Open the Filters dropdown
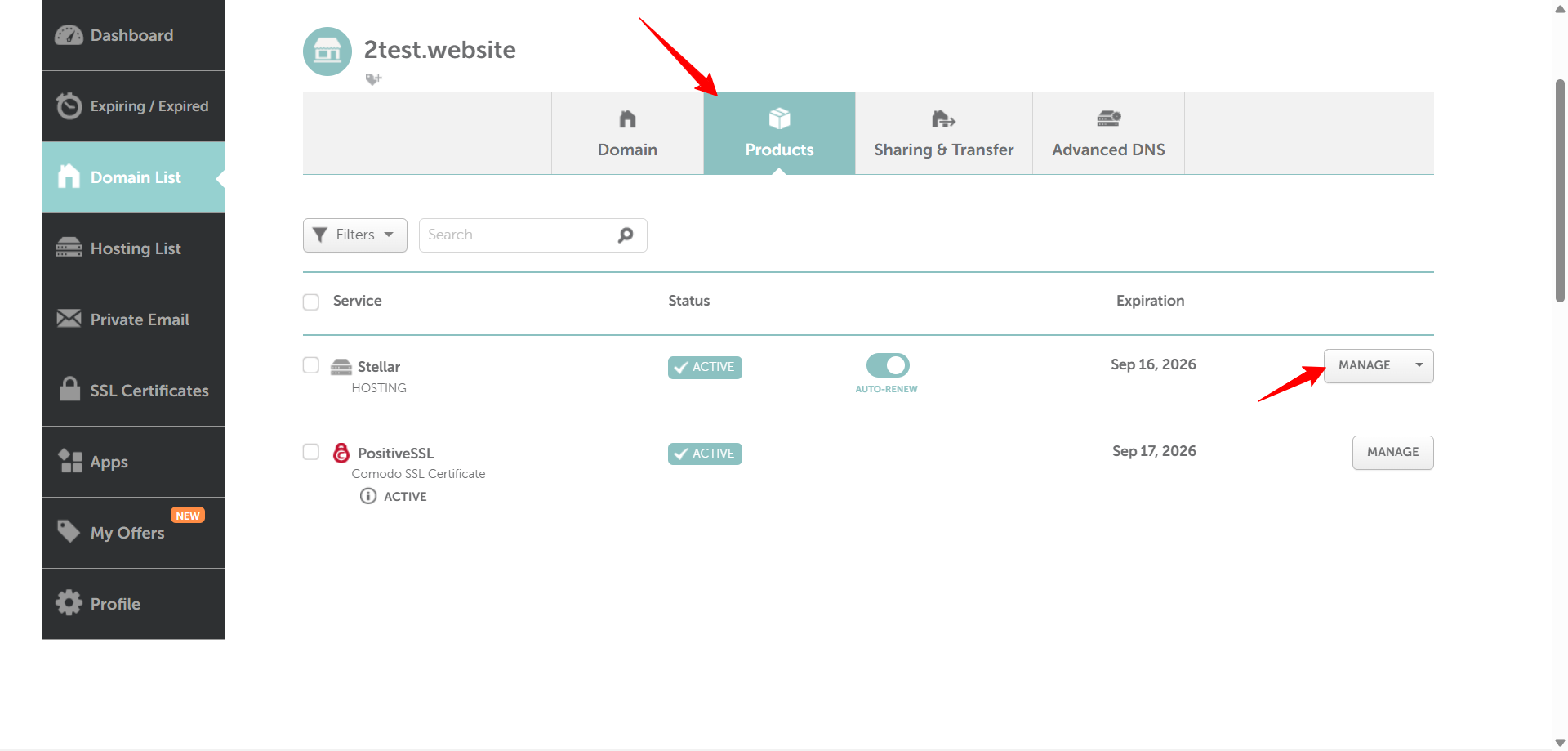This screenshot has width=1568, height=751. [x=354, y=235]
